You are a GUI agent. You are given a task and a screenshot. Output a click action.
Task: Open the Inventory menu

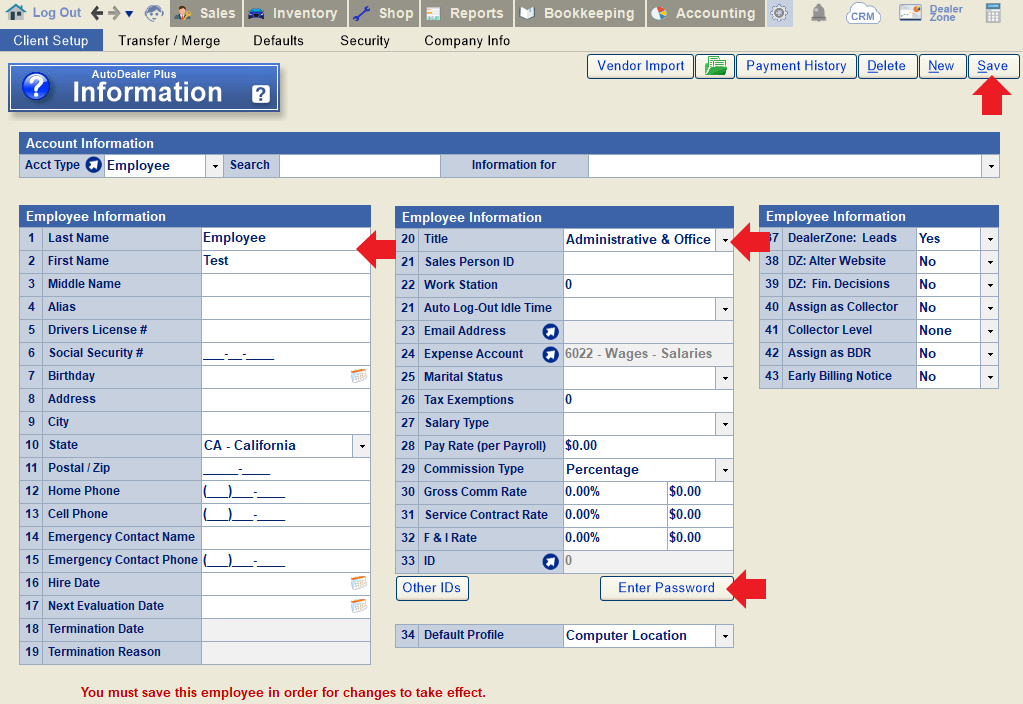(294, 13)
